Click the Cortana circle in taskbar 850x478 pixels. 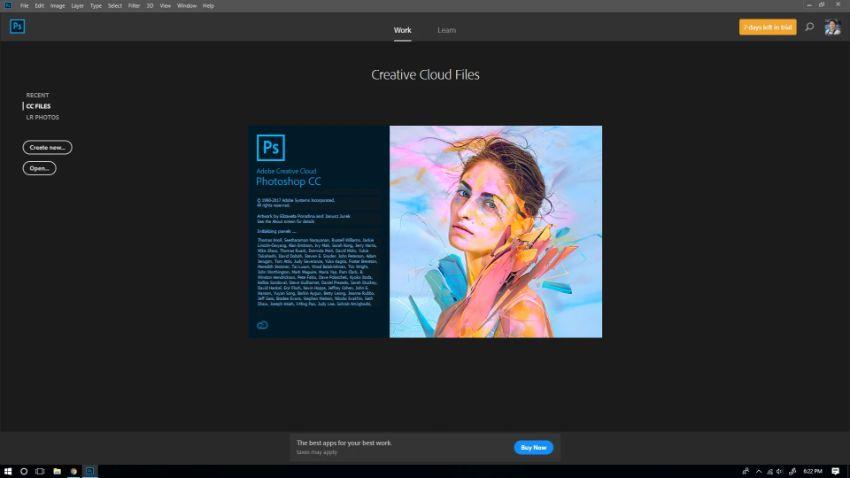24,471
